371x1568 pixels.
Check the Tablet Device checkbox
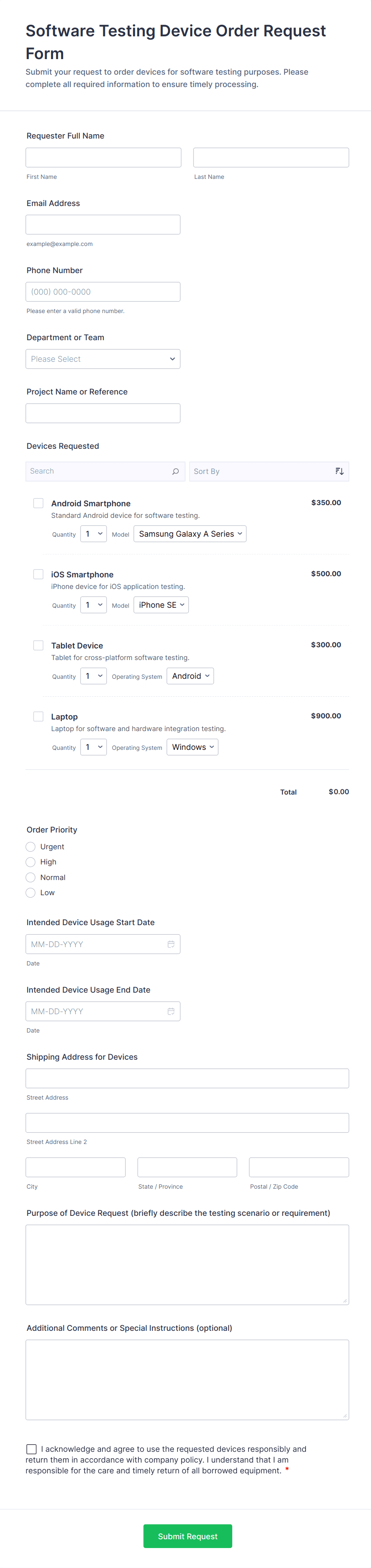38,645
